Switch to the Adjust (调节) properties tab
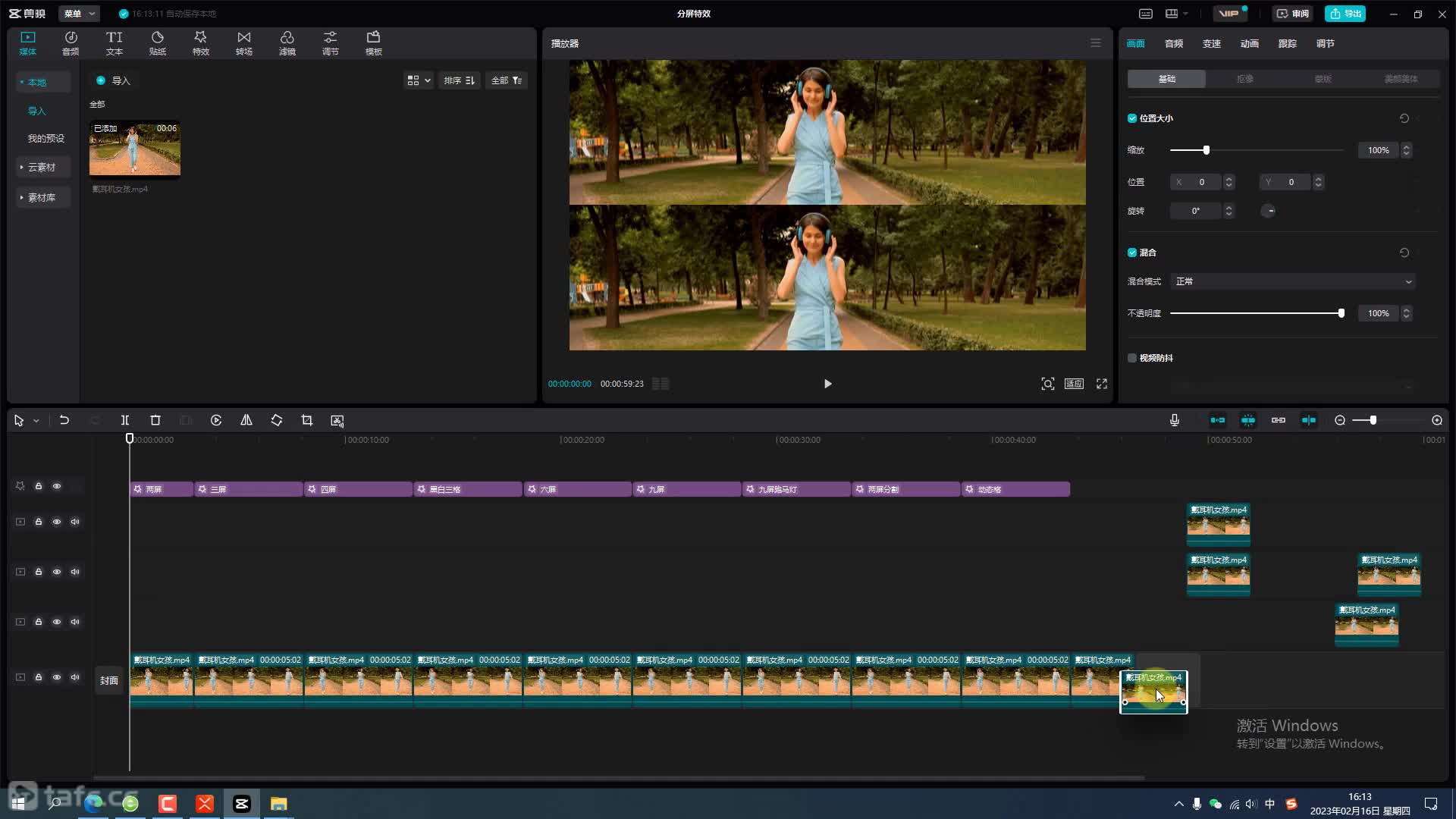The image size is (1456, 819). coord(1325,43)
